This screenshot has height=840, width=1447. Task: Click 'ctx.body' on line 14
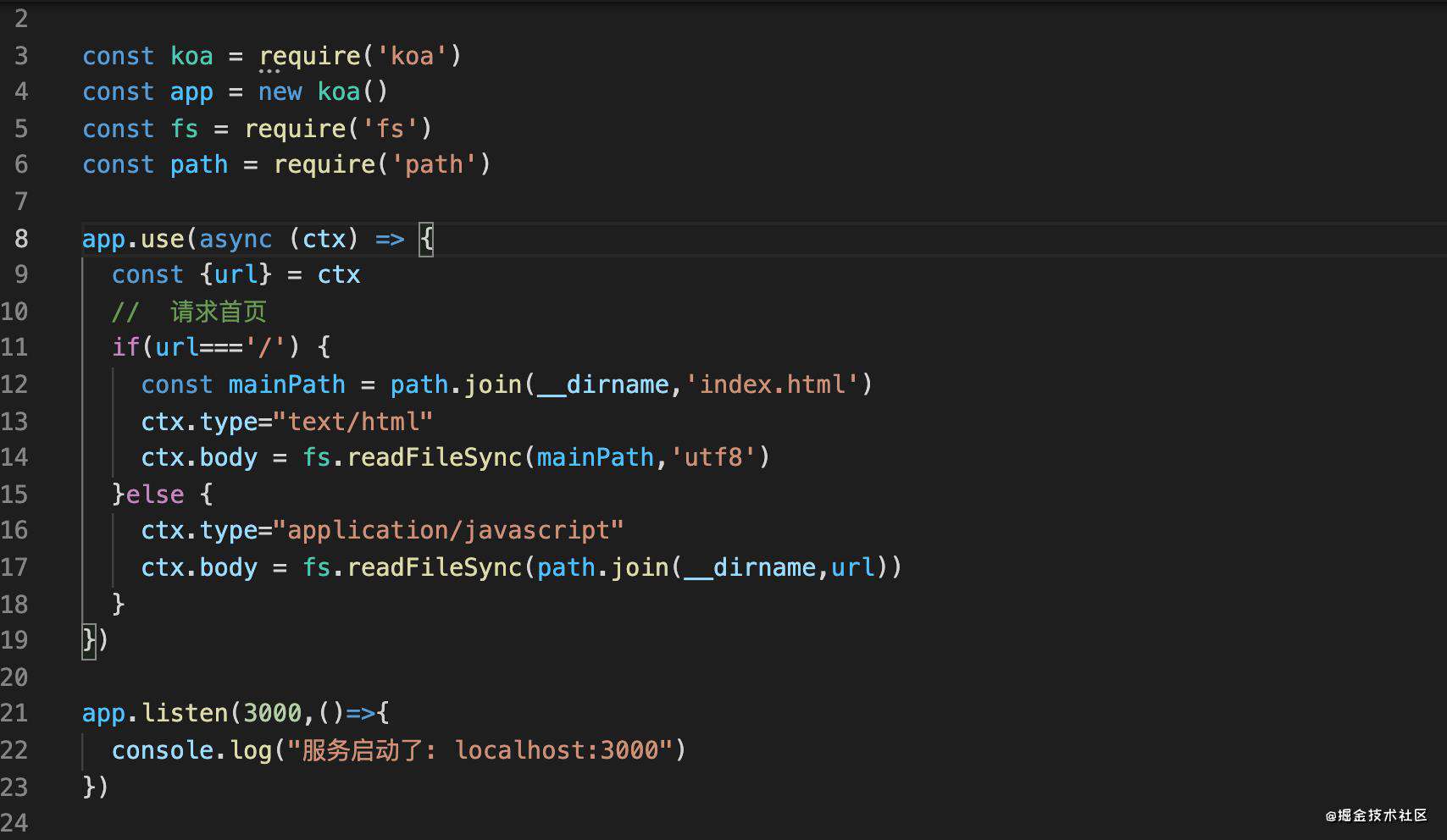tap(199, 457)
